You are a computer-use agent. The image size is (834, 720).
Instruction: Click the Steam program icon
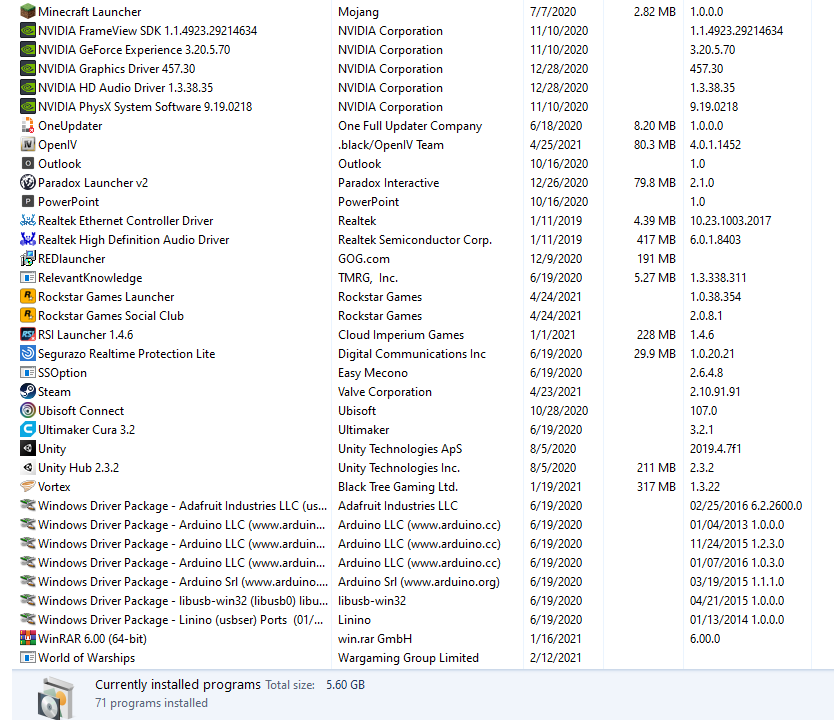pos(28,391)
